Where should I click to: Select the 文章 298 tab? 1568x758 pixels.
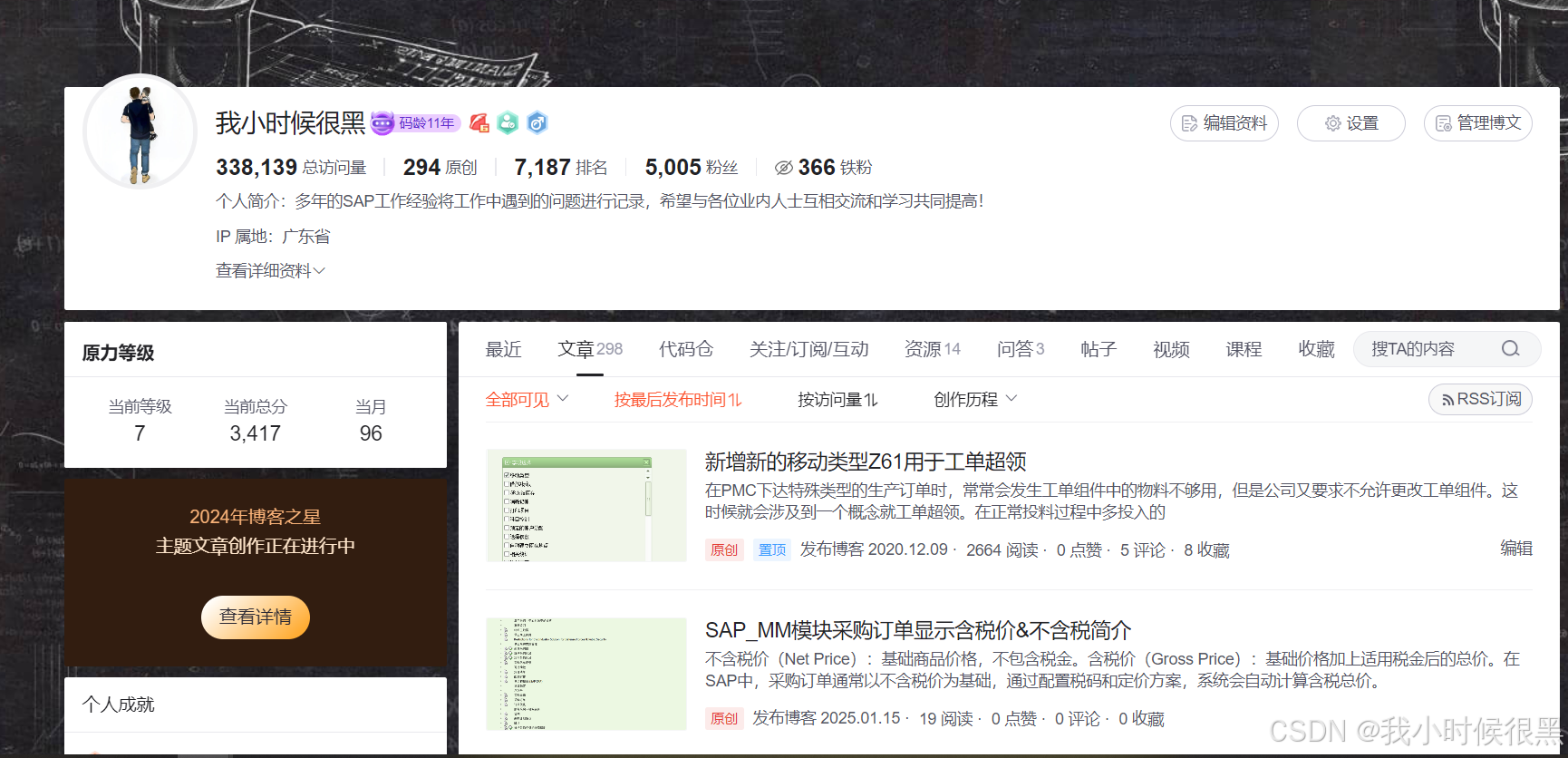click(590, 349)
